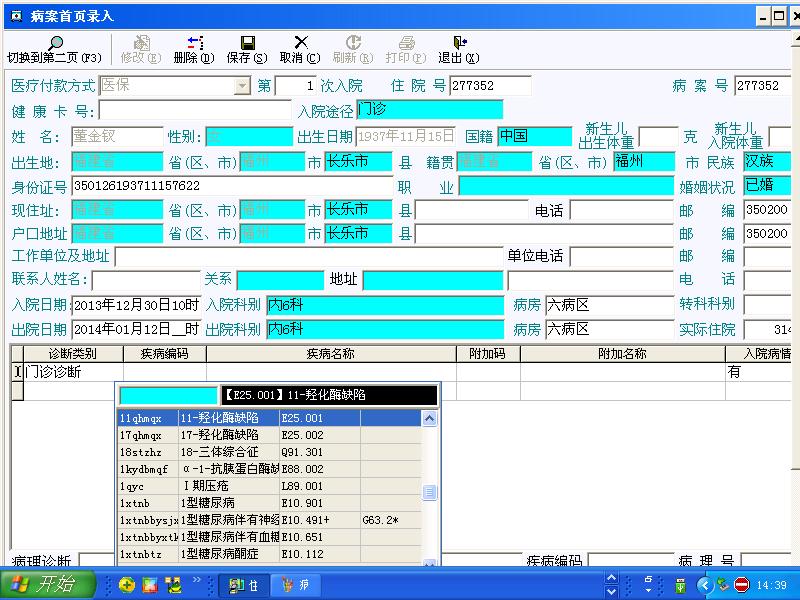Select the 1型糖尿病酮症 E10.112 row
The height and width of the screenshot is (600, 800).
(269, 554)
